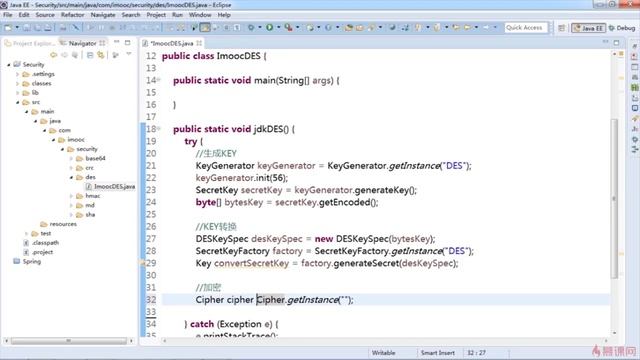Click the editor vertical scrollbar thumb
Screen dimensions: 640x360
coord(614,198)
